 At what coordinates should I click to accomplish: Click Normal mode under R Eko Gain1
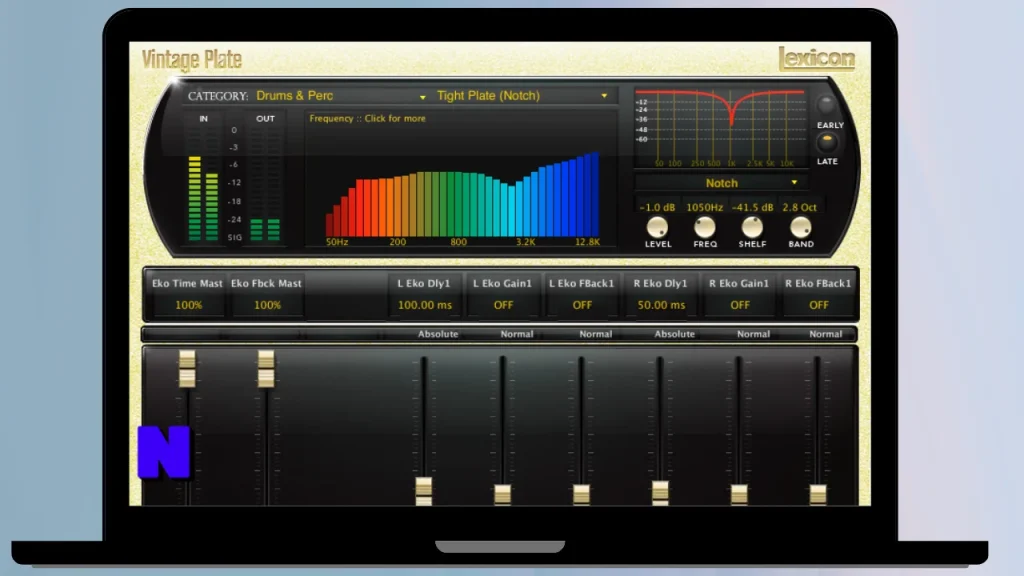tap(753, 334)
